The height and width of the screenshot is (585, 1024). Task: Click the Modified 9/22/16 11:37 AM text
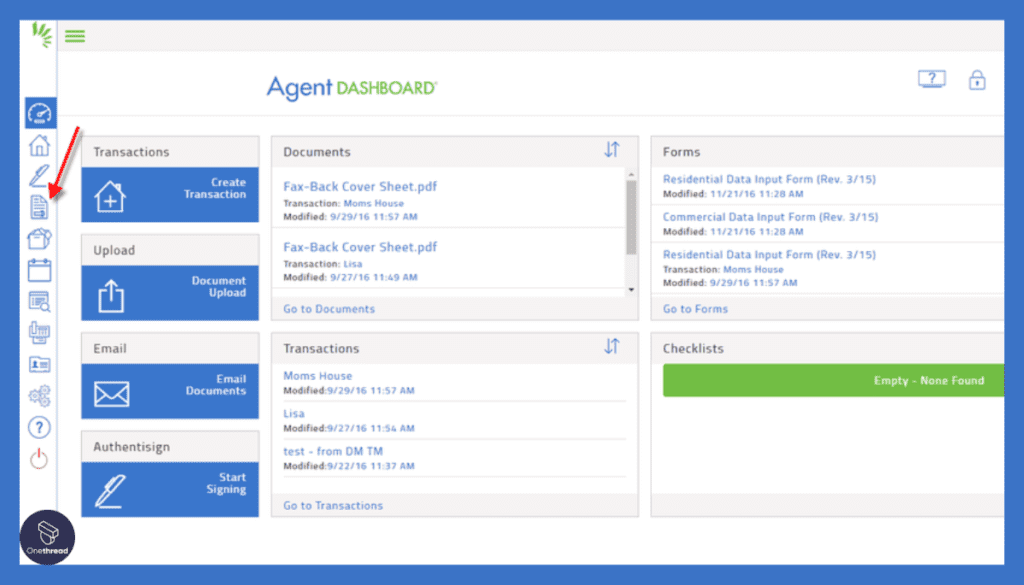pos(349,466)
